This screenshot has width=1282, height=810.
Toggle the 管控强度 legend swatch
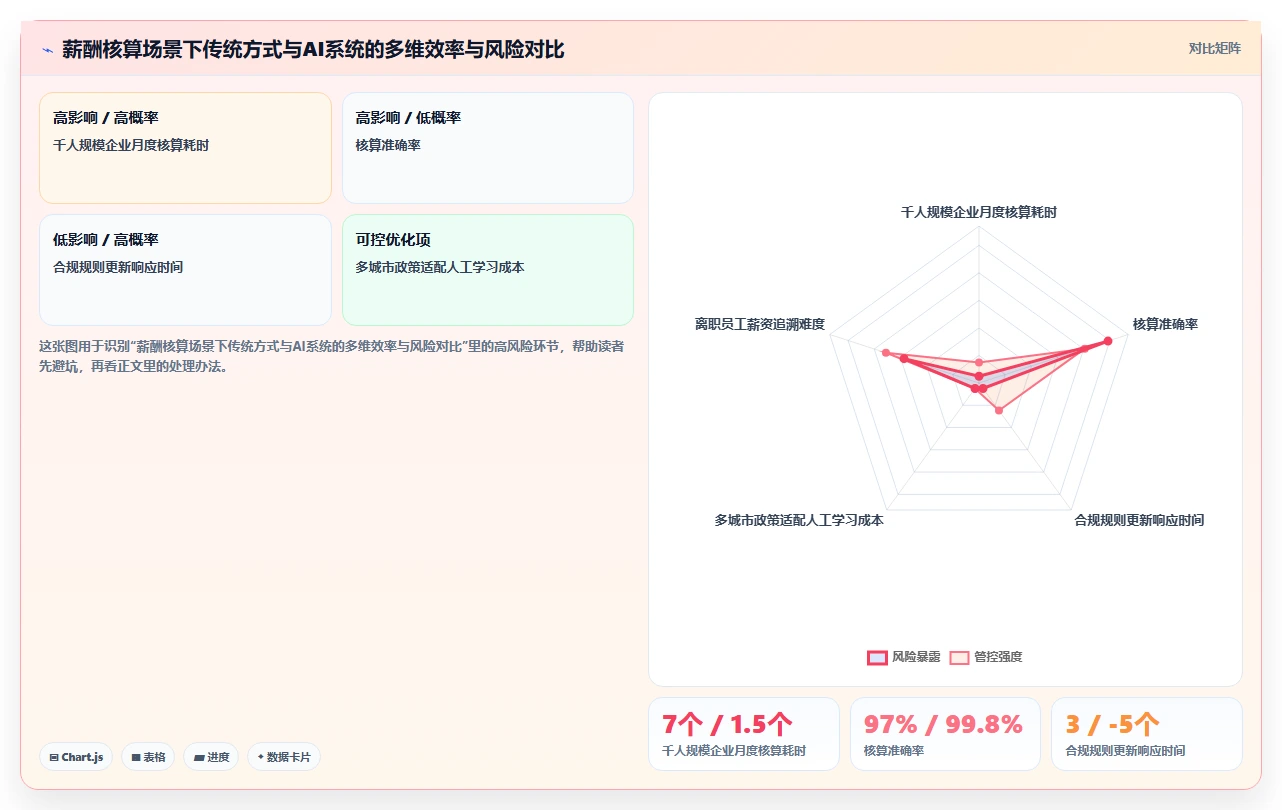point(959,657)
